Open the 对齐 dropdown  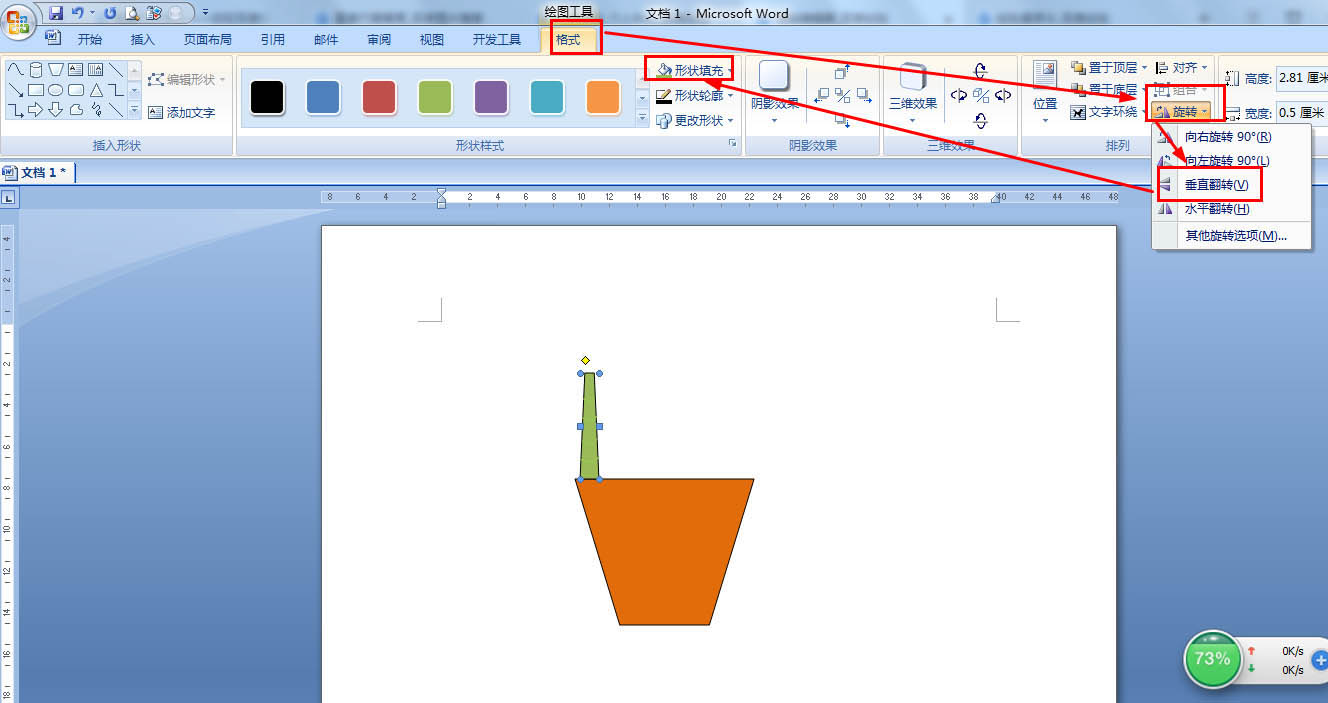tap(1181, 68)
